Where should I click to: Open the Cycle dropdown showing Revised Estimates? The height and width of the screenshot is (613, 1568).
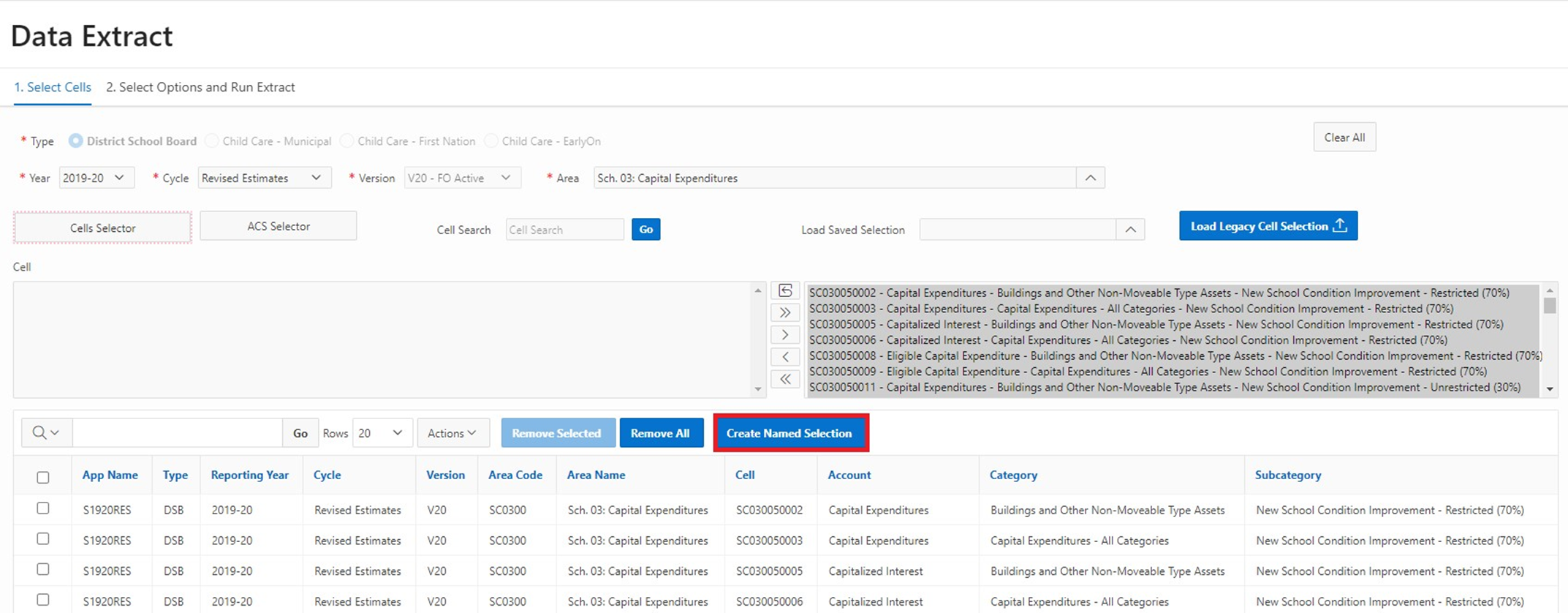click(x=263, y=178)
